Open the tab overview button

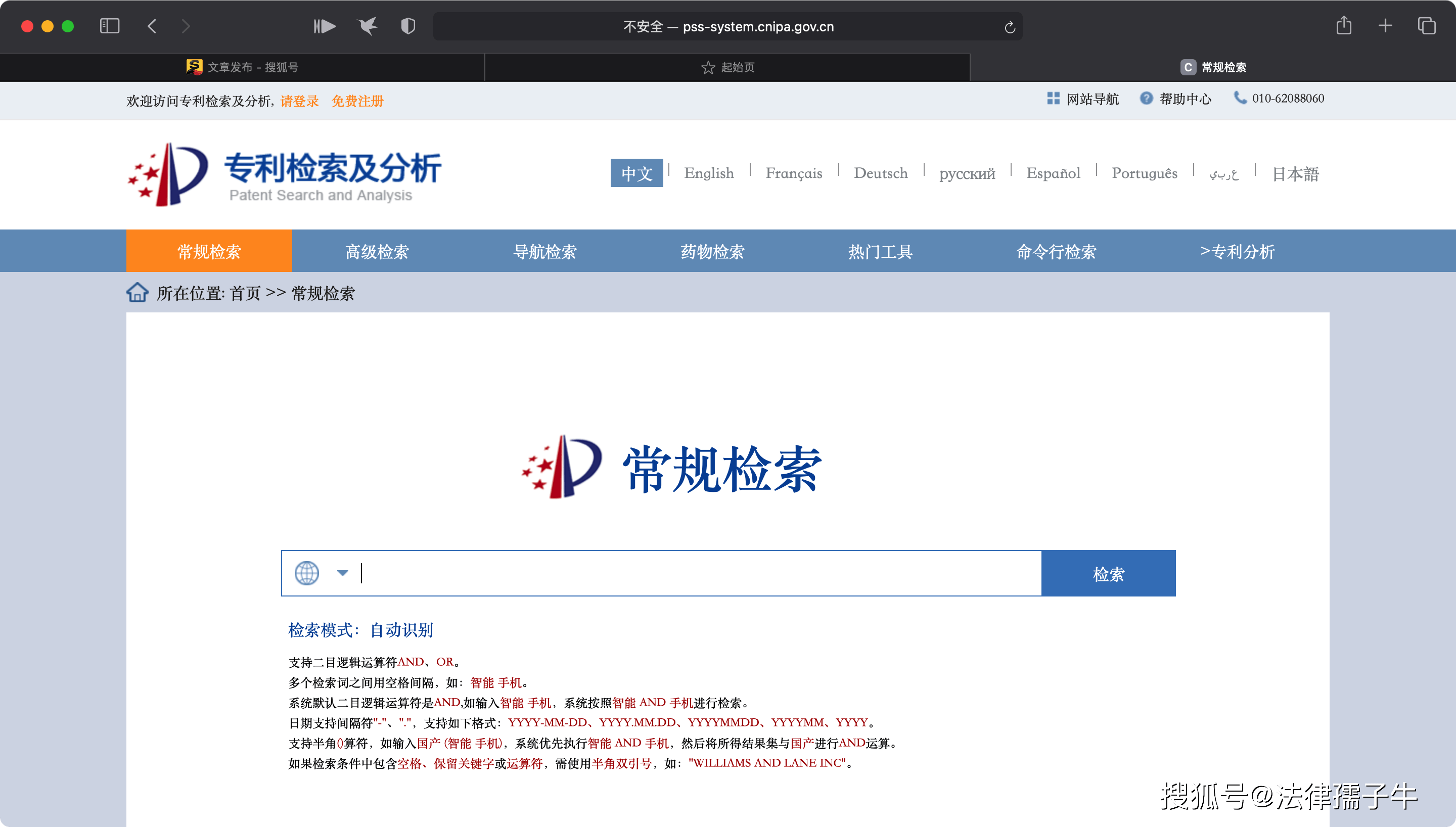[x=1427, y=26]
